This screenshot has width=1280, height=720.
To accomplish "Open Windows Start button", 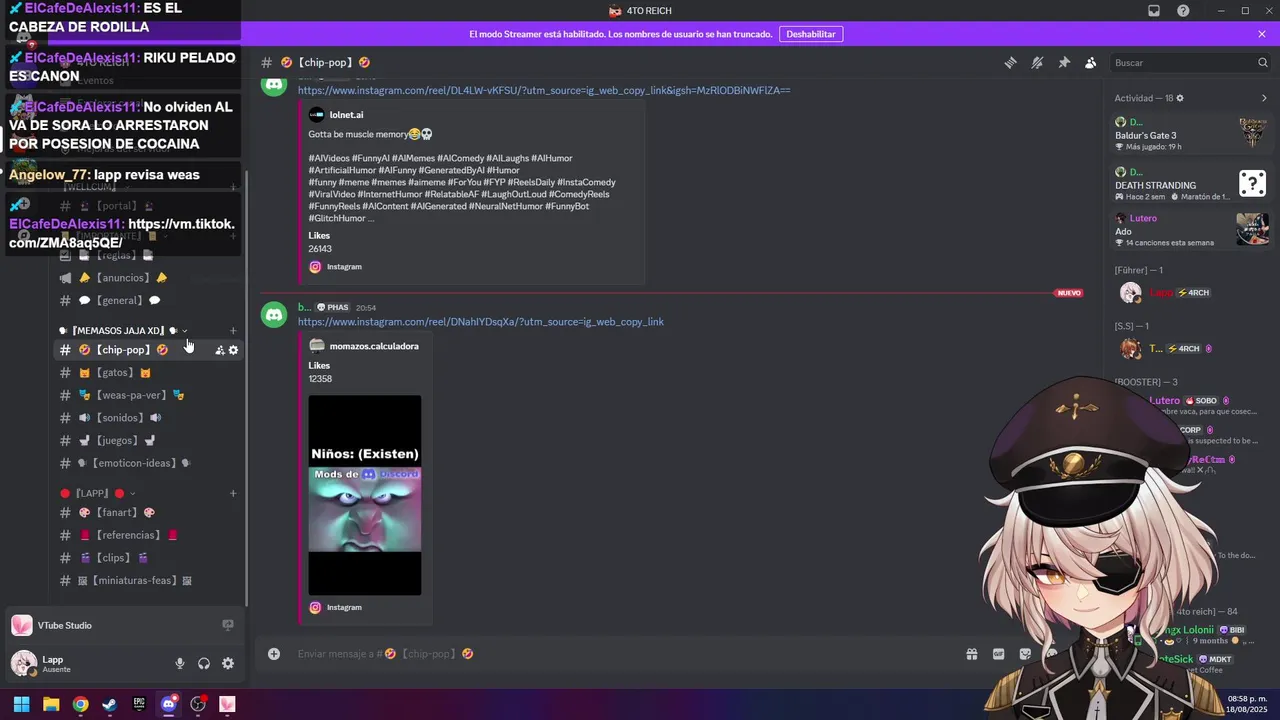I will 21,704.
